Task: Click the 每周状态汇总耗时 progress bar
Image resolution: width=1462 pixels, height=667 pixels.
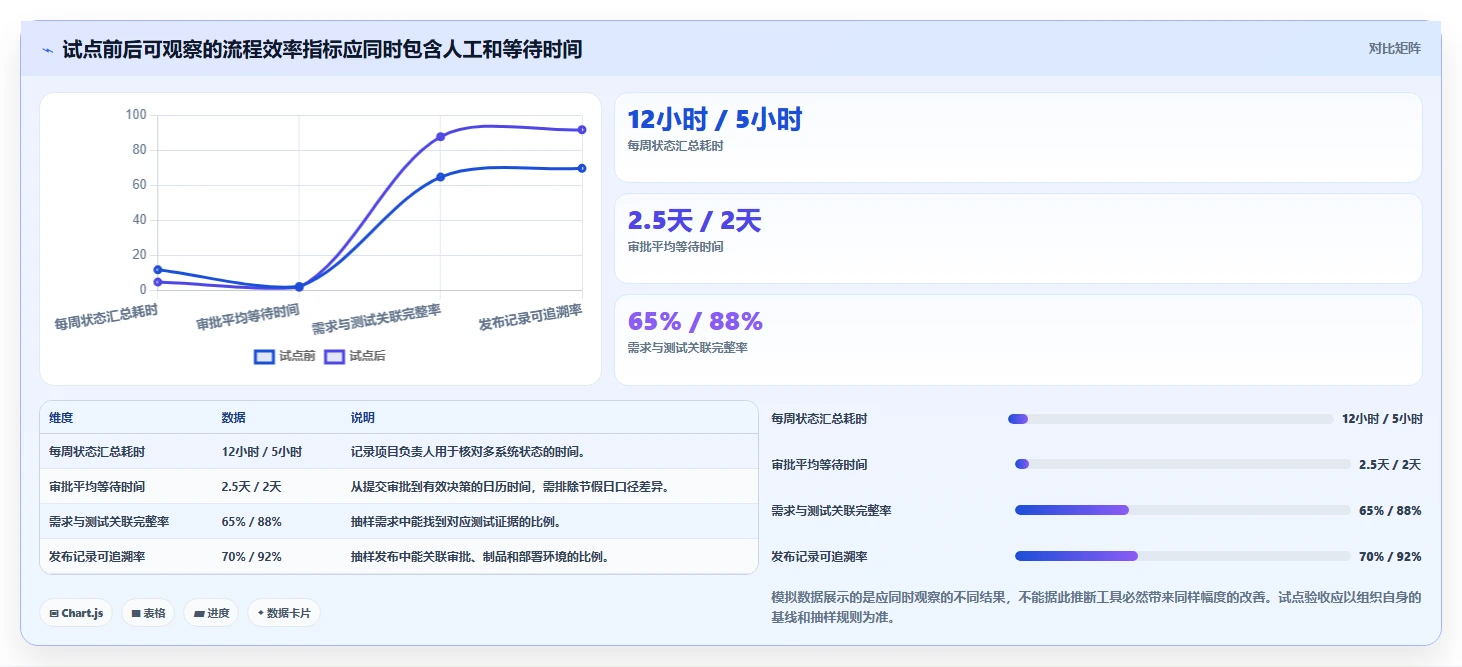Action: pos(1170,419)
